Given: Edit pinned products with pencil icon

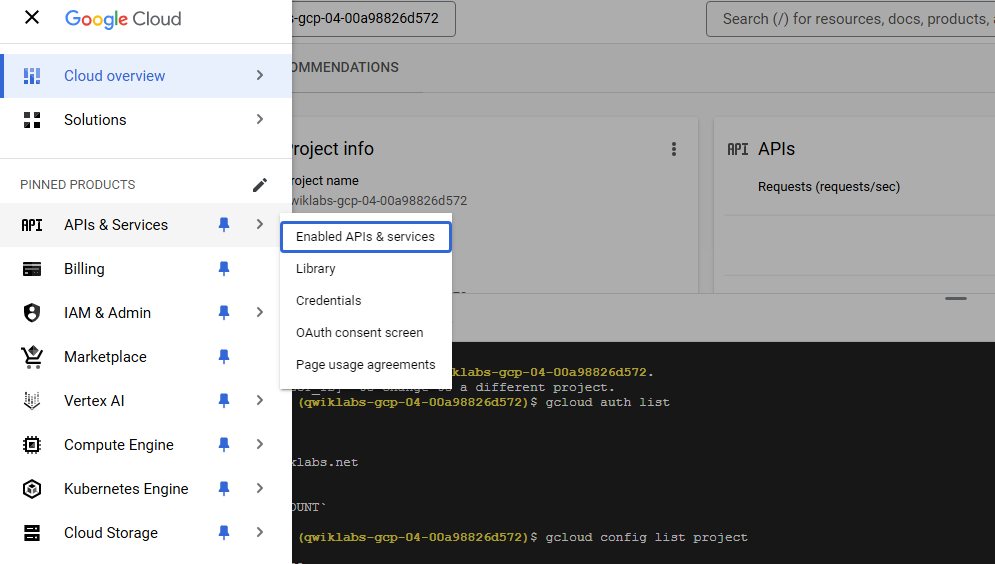Looking at the screenshot, I should (260, 185).
